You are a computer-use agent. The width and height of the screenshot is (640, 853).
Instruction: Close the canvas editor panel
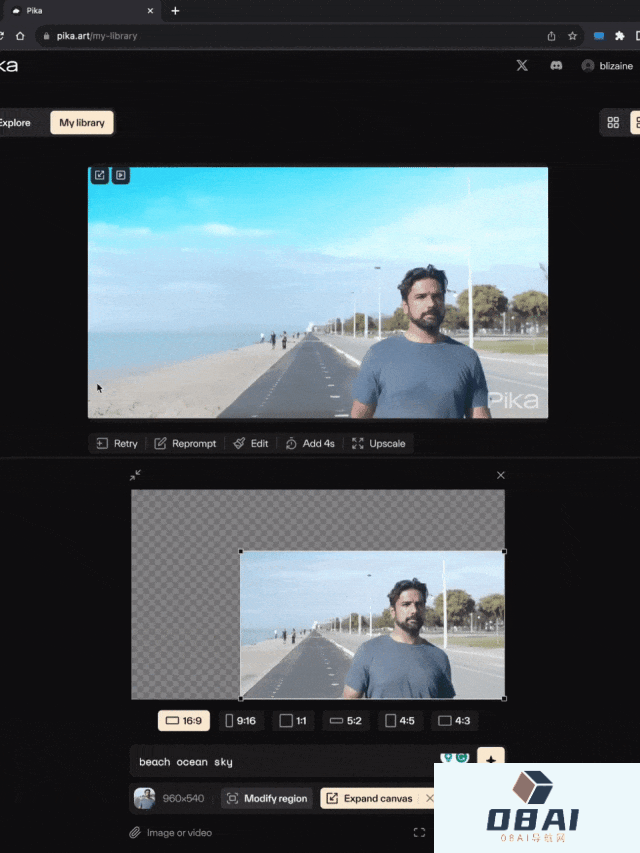coord(501,475)
